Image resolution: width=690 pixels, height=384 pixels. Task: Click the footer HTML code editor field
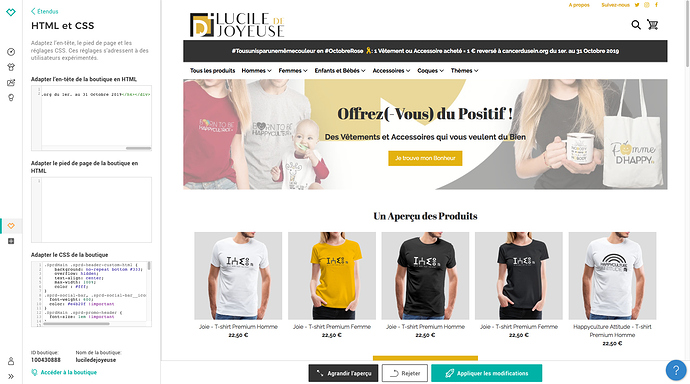91,210
